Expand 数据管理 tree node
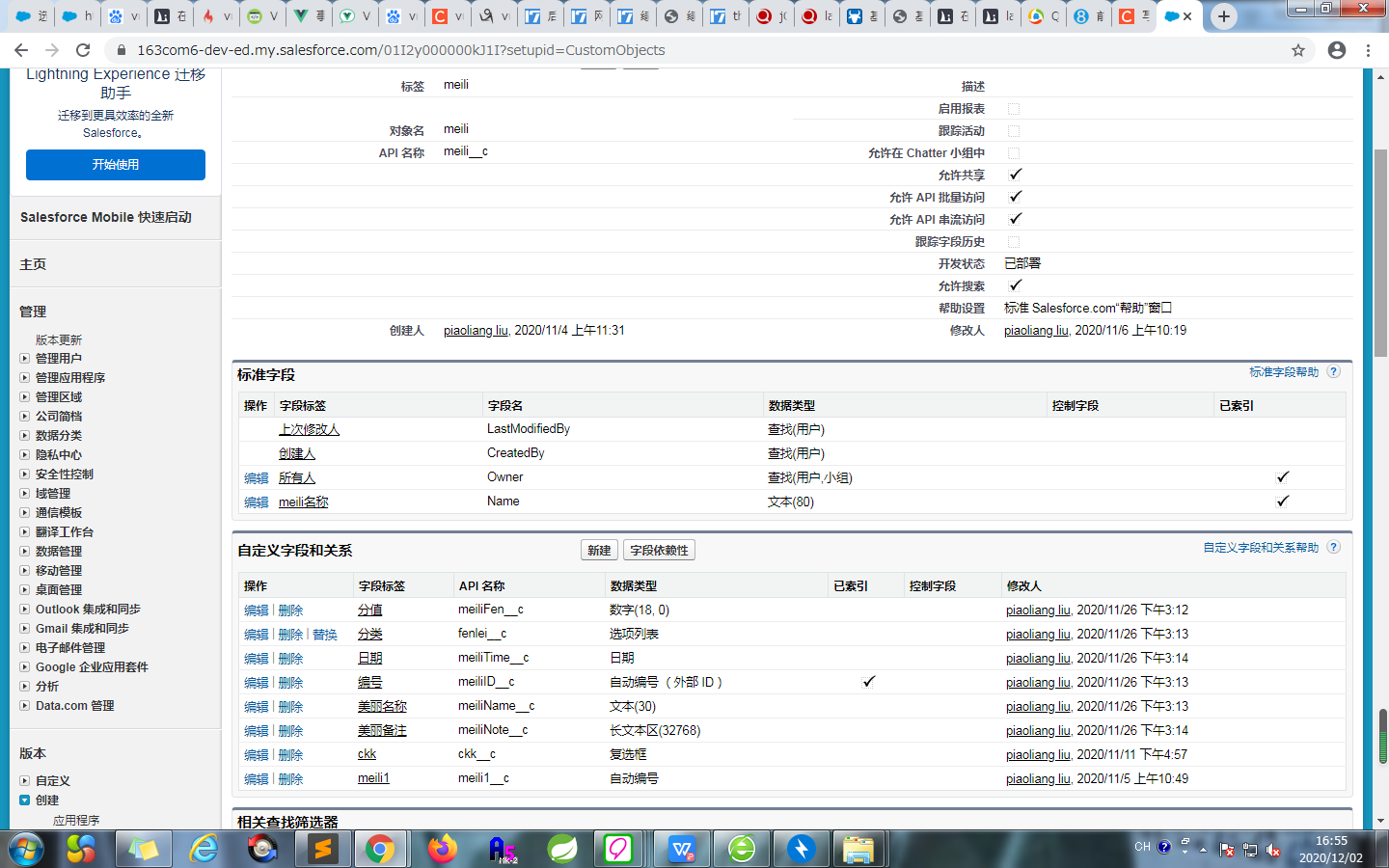1389x868 pixels. 25,551
